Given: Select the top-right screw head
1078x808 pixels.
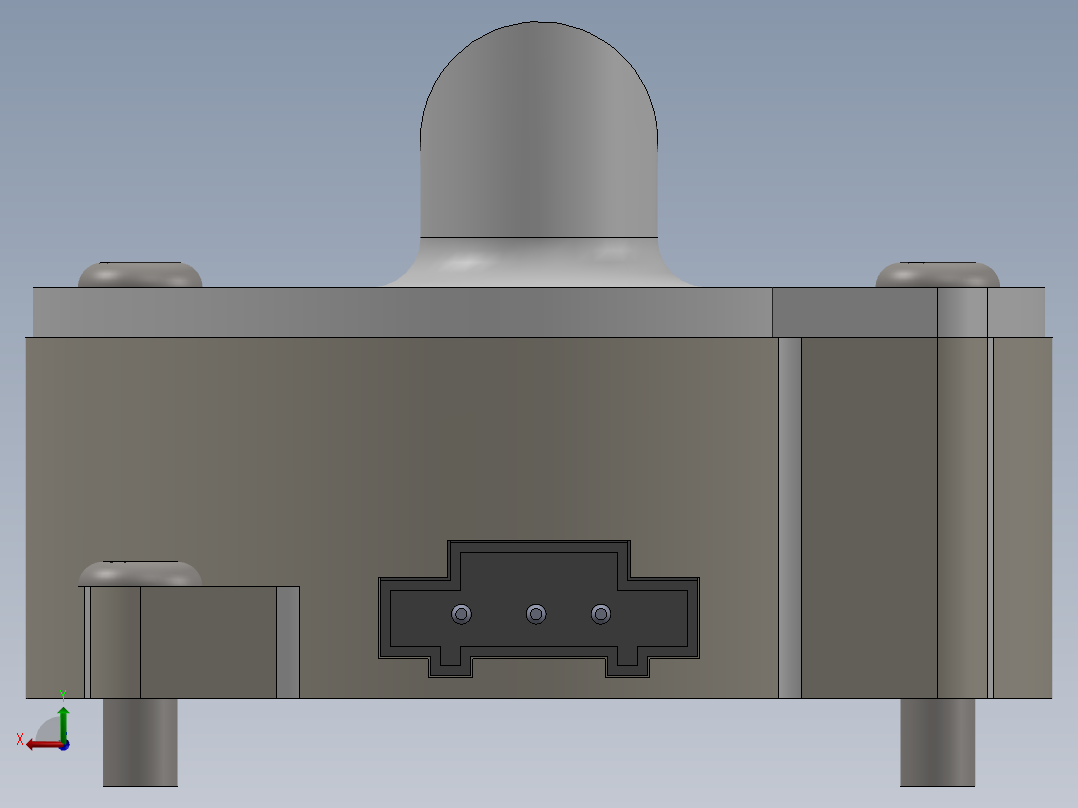Looking at the screenshot, I should point(938,274).
